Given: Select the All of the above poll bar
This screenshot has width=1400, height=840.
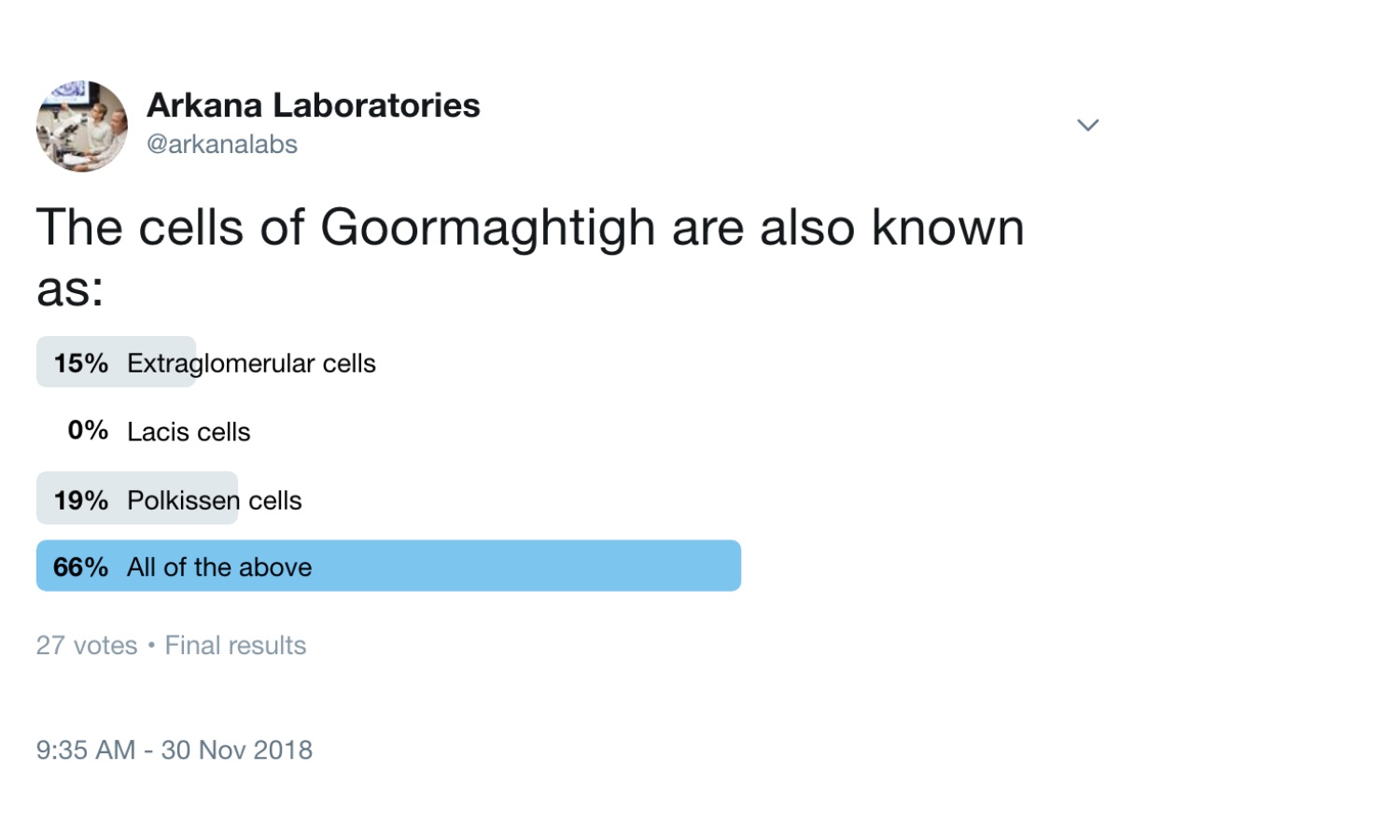Looking at the screenshot, I should 388,566.
